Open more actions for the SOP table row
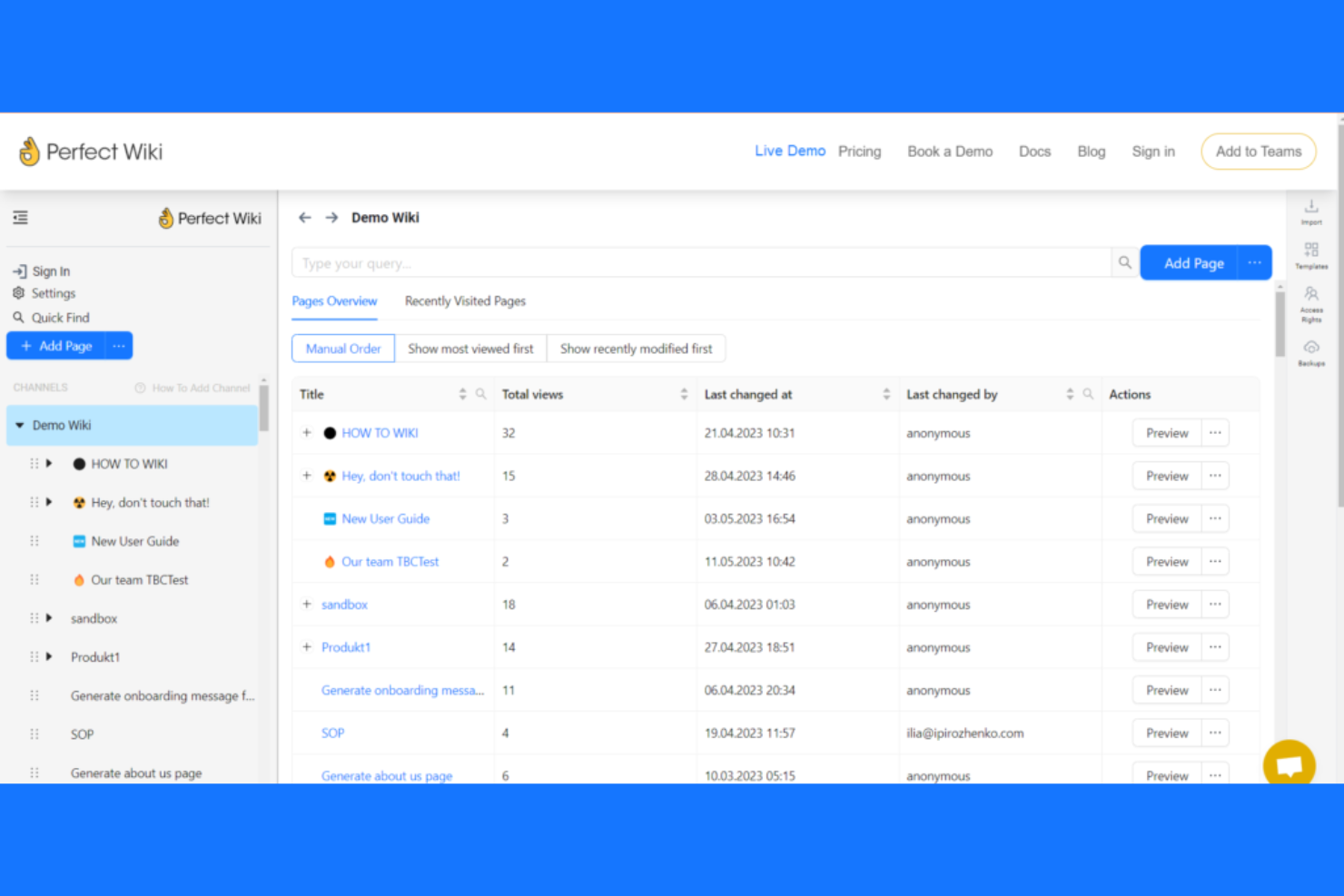1344x896 pixels. click(x=1215, y=733)
